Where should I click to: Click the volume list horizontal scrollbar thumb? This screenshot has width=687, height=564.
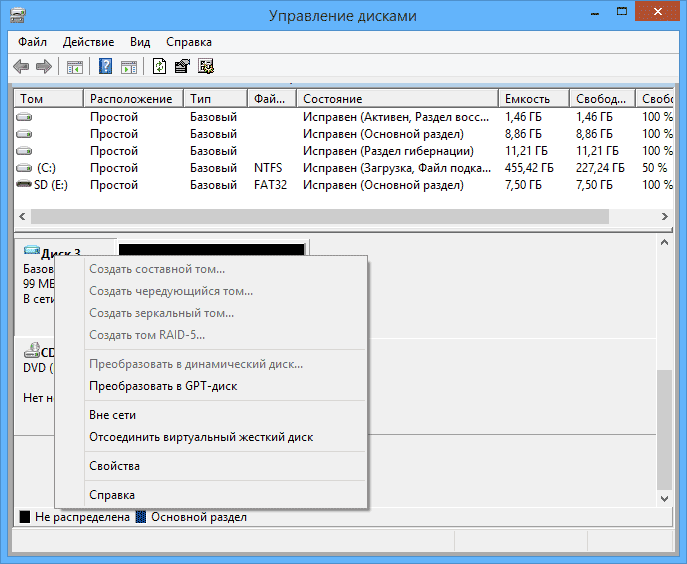coord(320,216)
